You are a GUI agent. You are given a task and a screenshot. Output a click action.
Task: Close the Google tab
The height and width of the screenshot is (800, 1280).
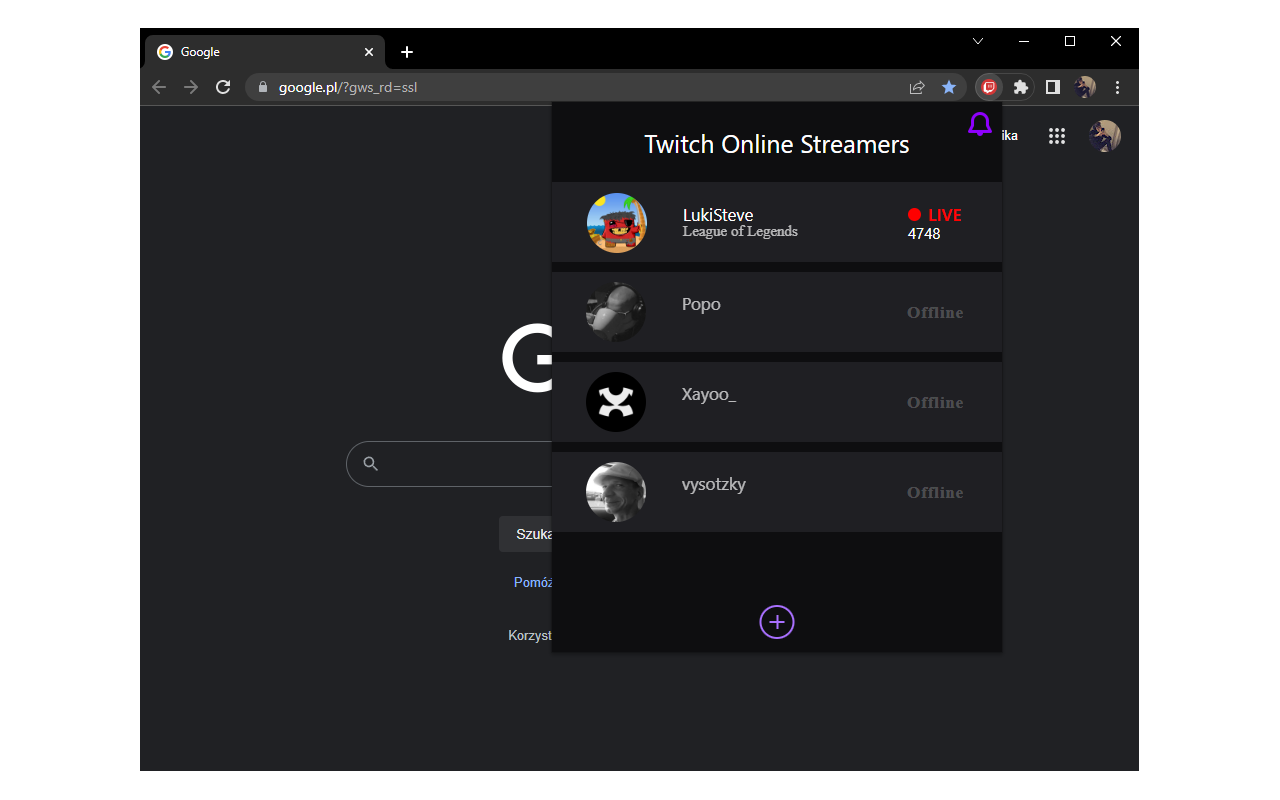coord(369,52)
